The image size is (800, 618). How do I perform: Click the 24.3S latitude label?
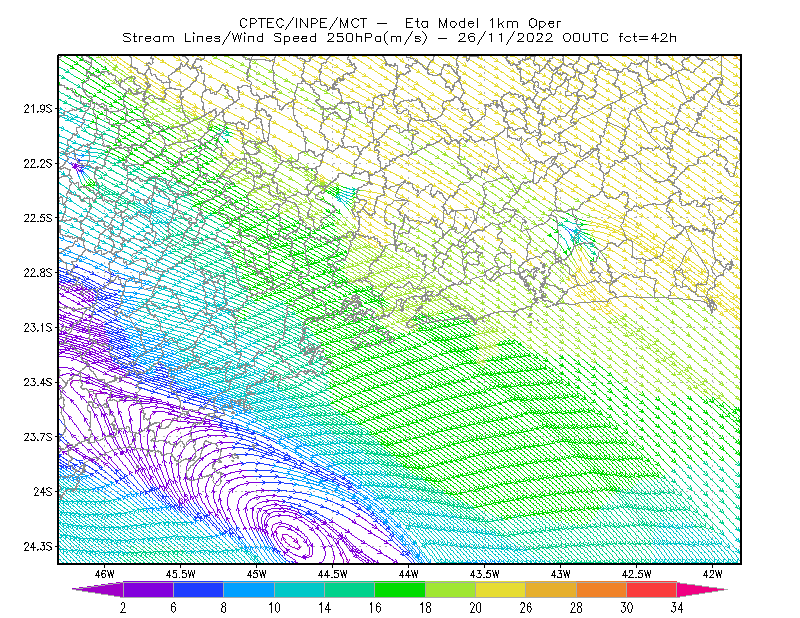click(37, 547)
